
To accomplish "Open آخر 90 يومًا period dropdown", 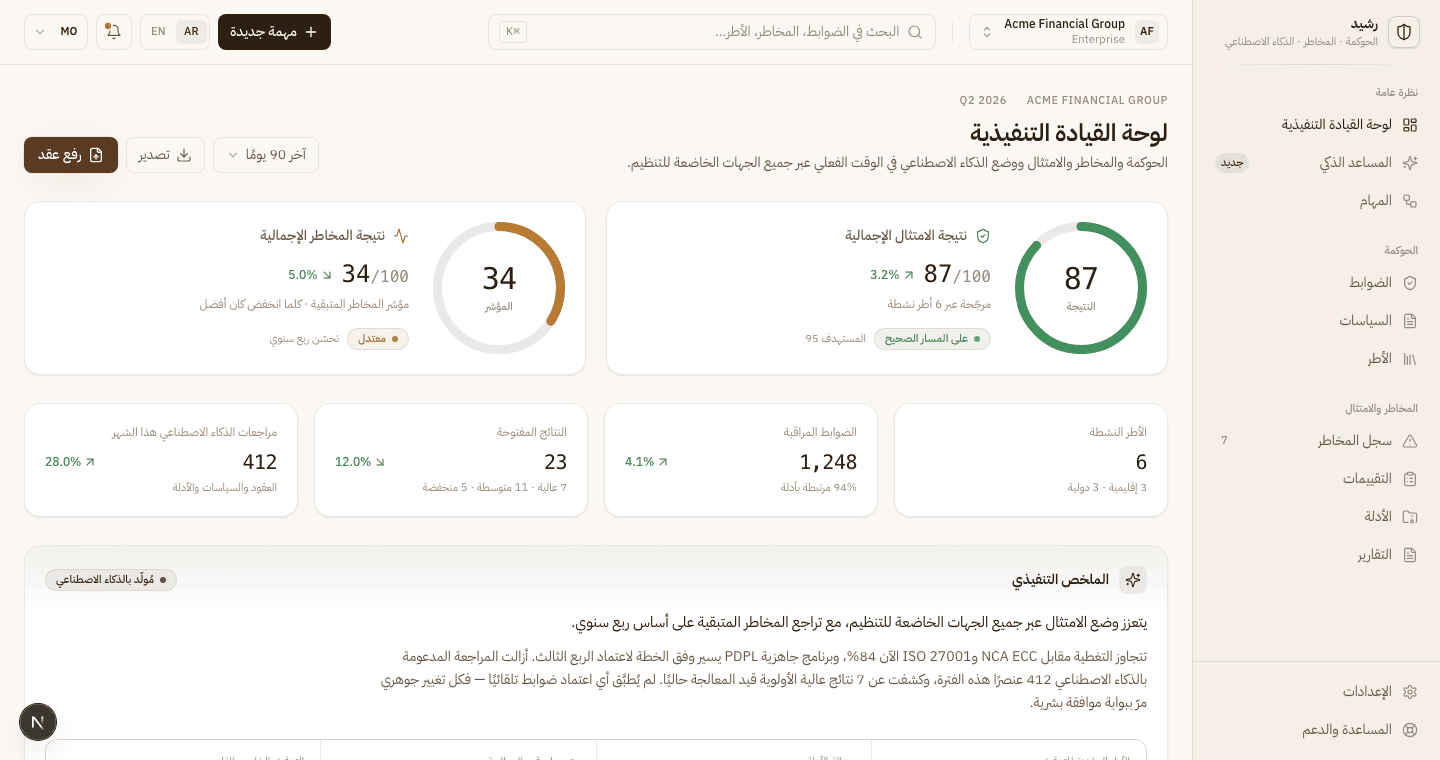I will click(x=266, y=155).
